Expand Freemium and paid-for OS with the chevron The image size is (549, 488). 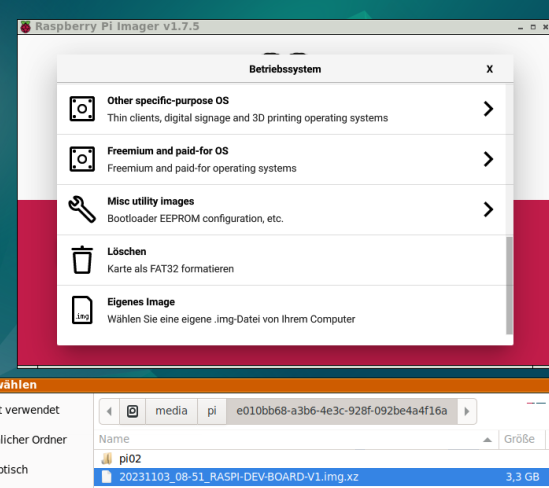pos(488,159)
